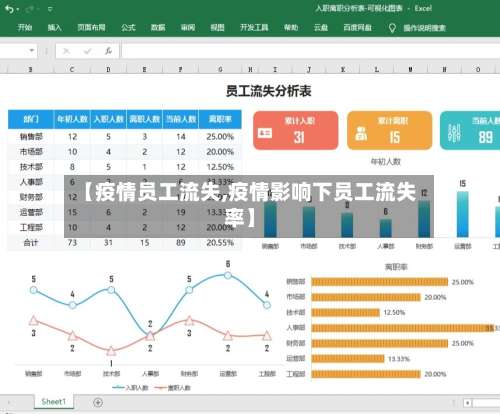Select column O header

478,69
